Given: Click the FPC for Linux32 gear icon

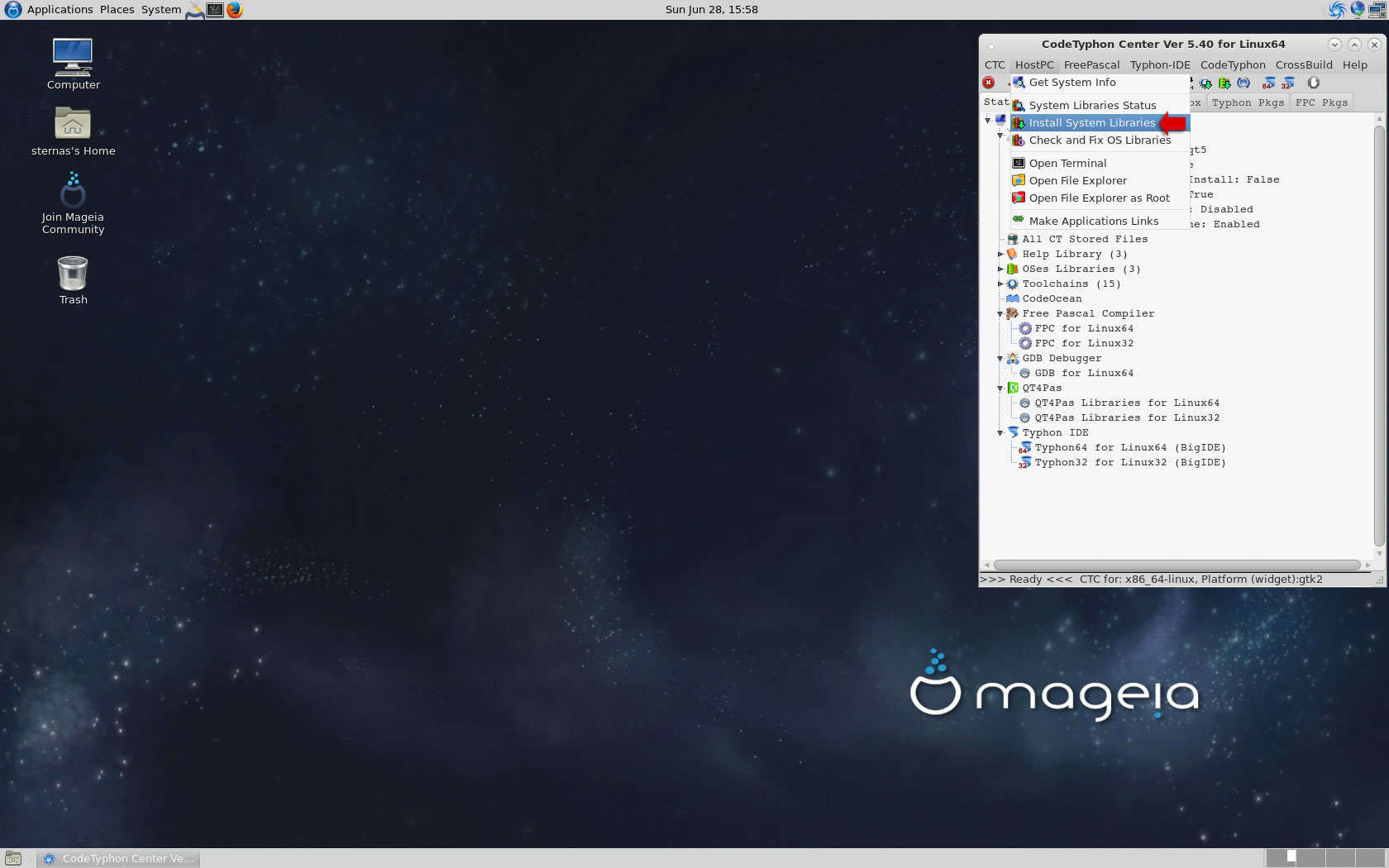Looking at the screenshot, I should (x=1025, y=343).
